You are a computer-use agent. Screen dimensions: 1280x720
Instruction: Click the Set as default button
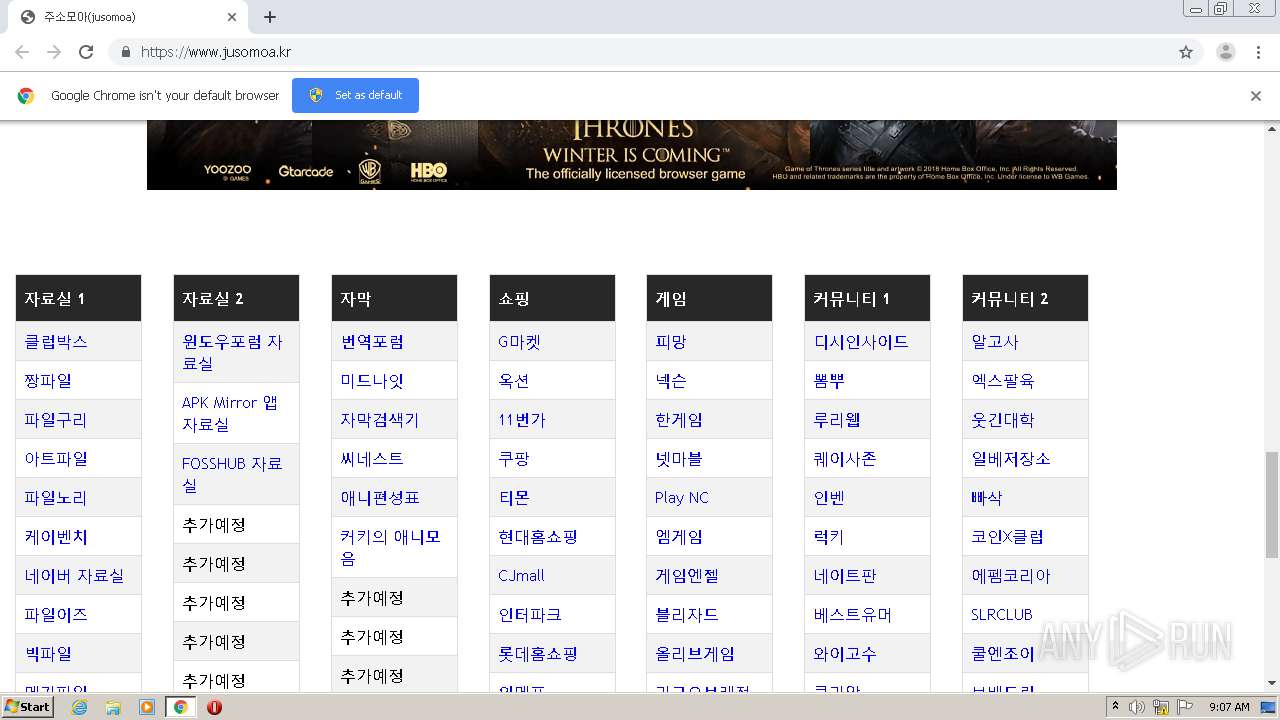(355, 95)
